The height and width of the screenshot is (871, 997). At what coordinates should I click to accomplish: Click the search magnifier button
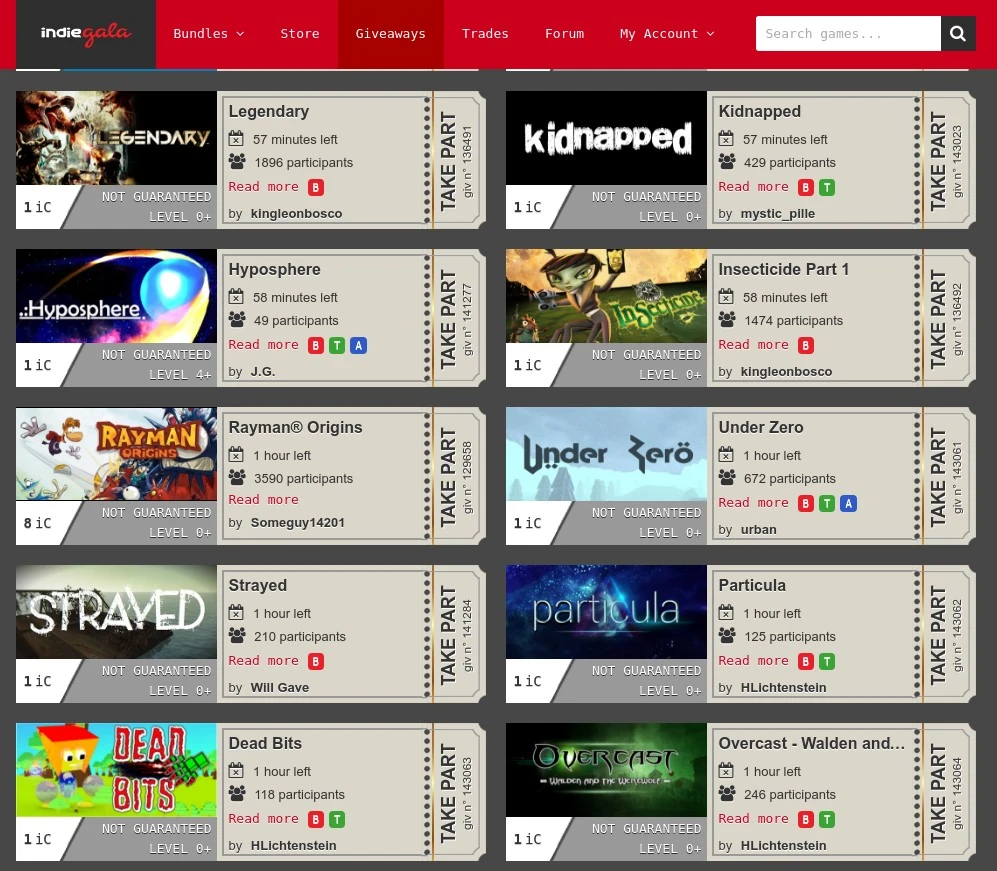coord(958,34)
